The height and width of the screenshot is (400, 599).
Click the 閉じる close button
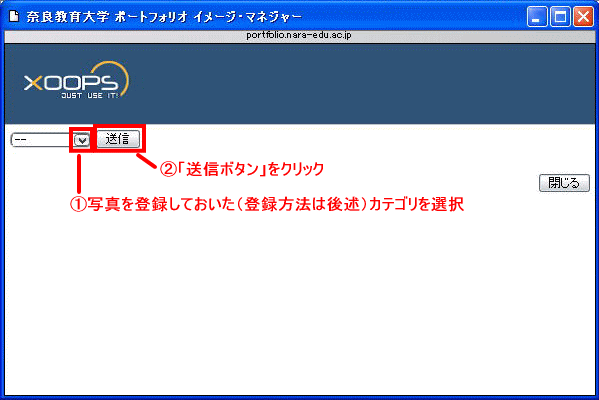coord(564,183)
